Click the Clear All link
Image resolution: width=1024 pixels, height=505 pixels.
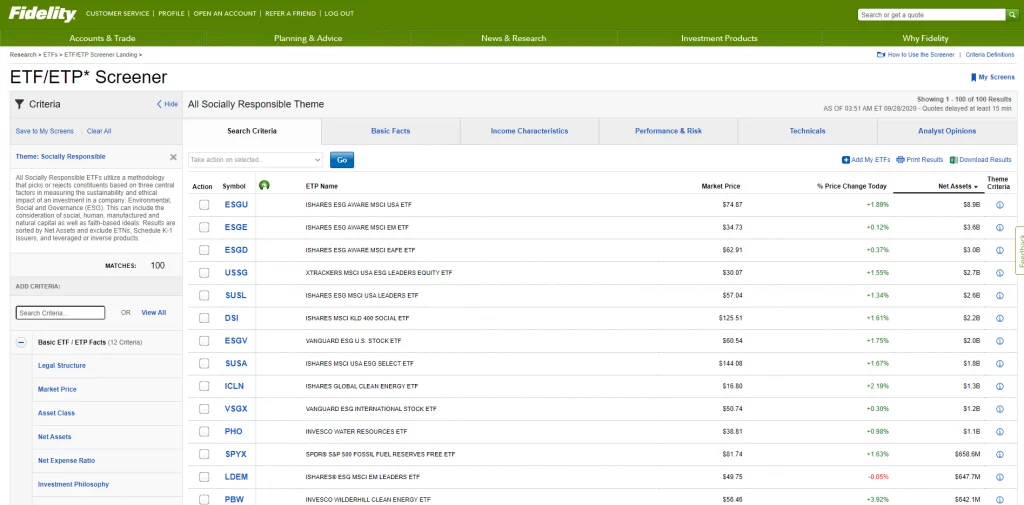(x=99, y=131)
